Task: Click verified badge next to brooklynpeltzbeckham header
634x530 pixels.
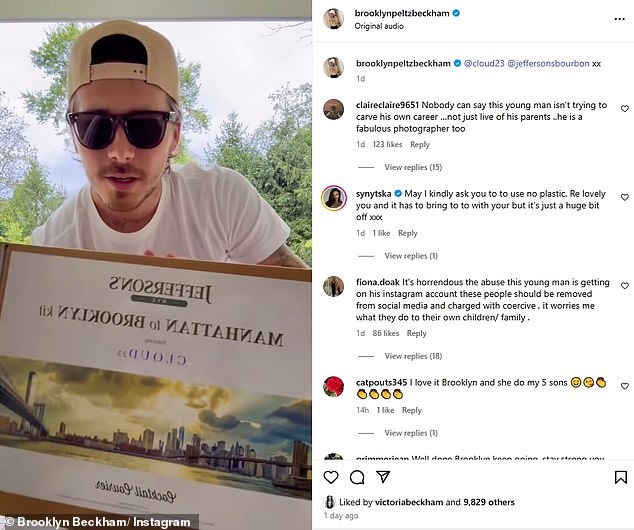Action: pyautogui.click(x=456, y=13)
